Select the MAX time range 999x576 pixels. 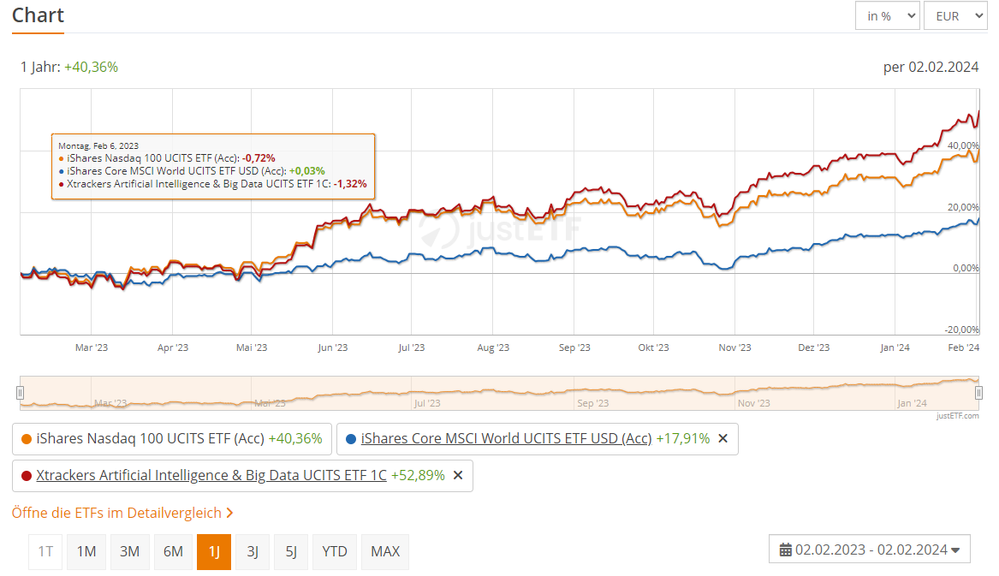385,552
